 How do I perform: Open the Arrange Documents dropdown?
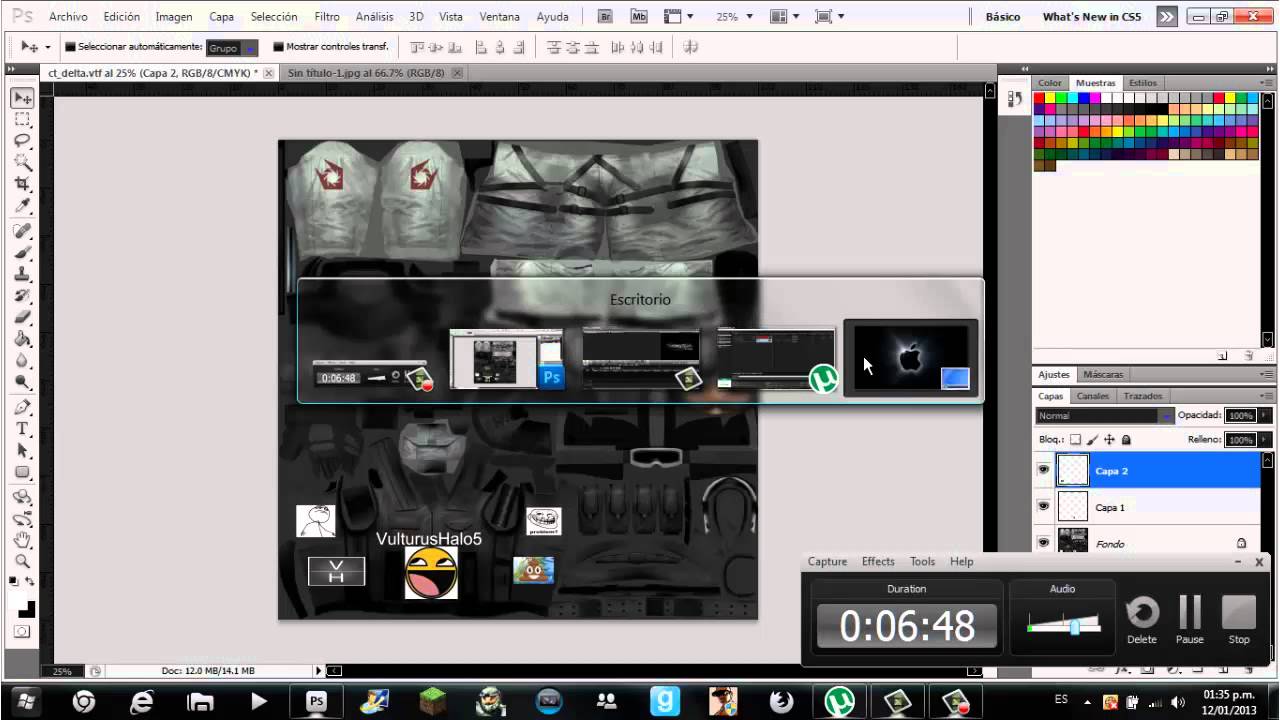coord(785,17)
